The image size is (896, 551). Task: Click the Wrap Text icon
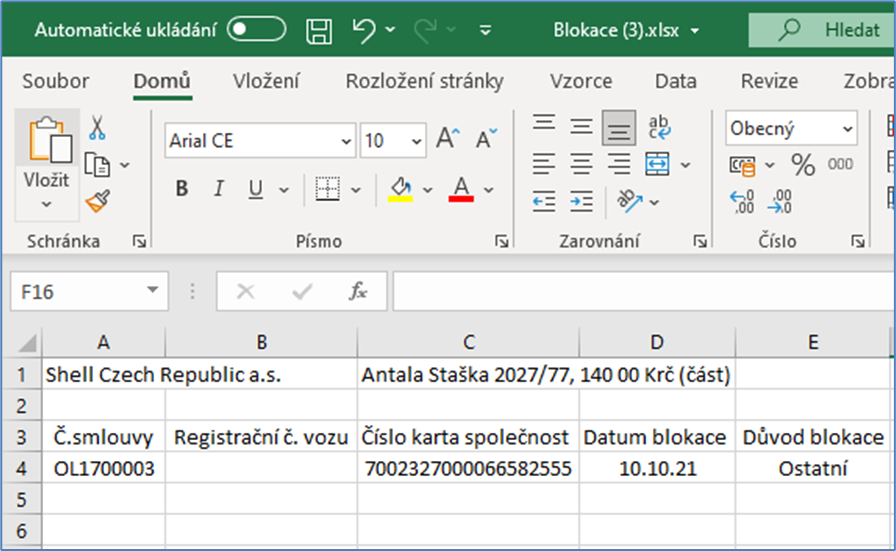tap(660, 127)
